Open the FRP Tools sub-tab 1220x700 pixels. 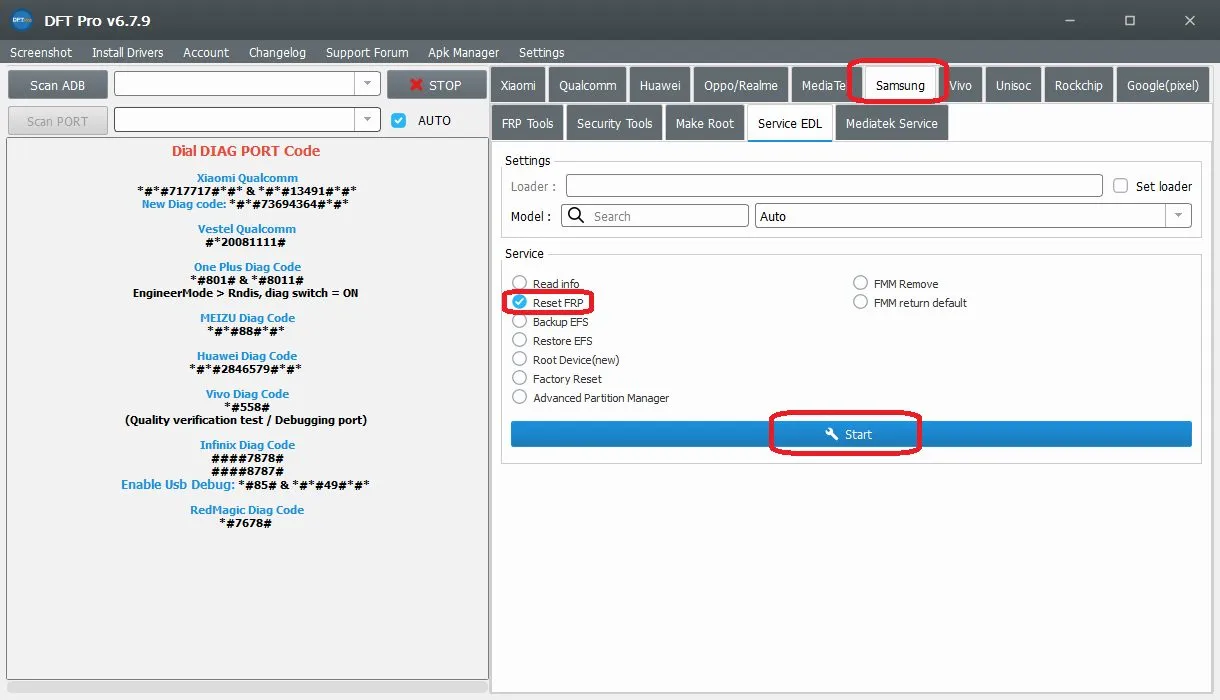527,123
